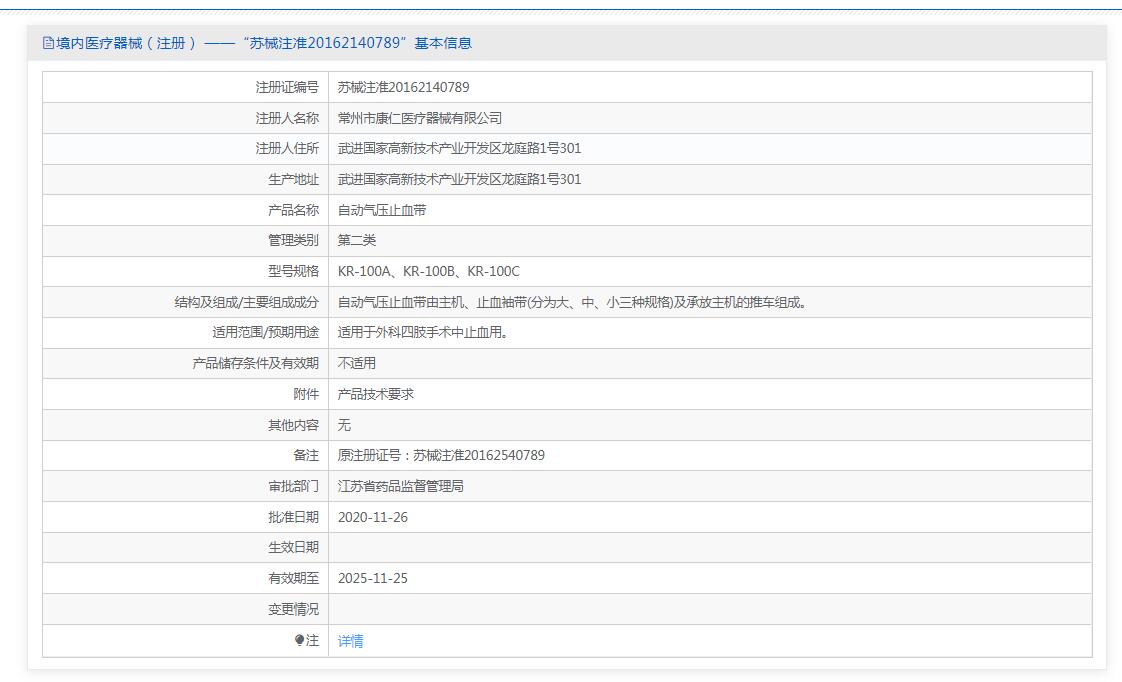Click the 附件 row label

306,394
